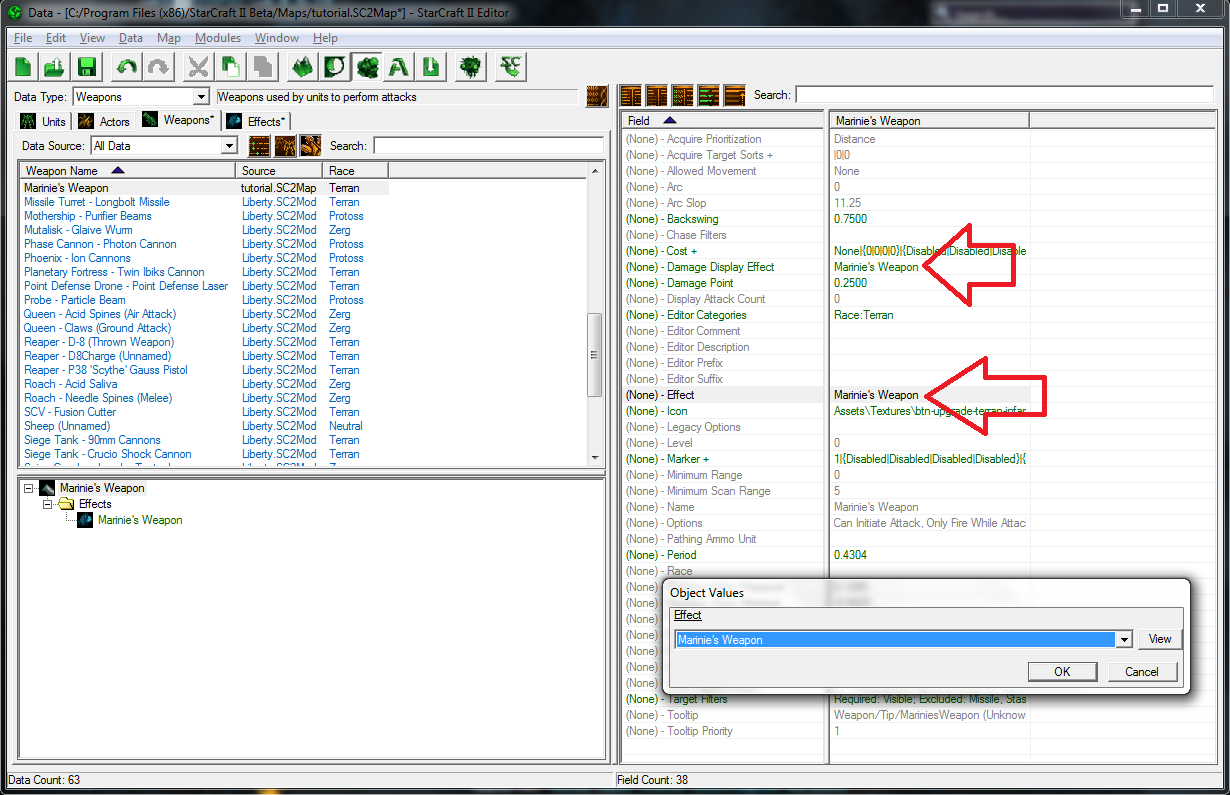Screen dimensions: 1230x795
Task: Click the green creature toolbar icon
Action: coord(470,67)
